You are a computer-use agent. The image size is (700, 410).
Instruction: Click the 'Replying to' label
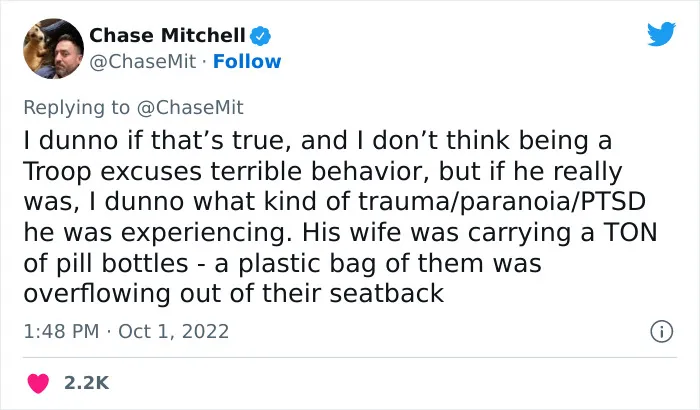pos(77,108)
